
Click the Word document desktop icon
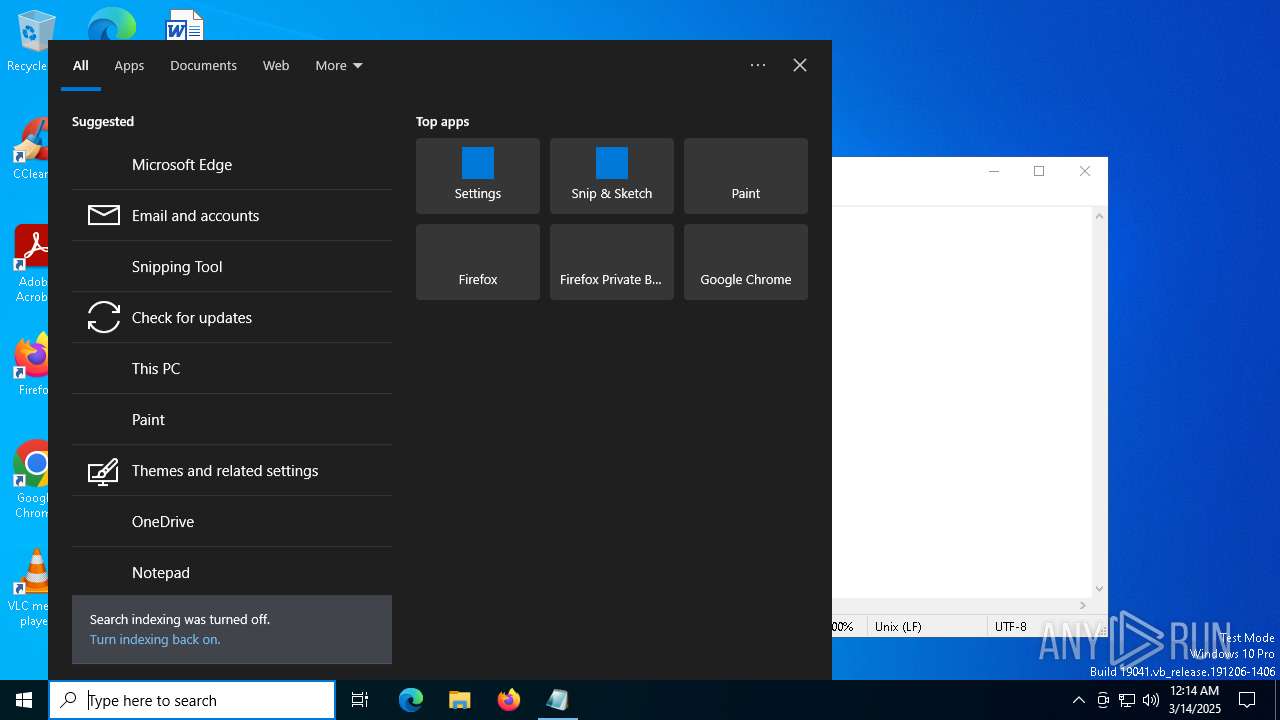pos(185,24)
